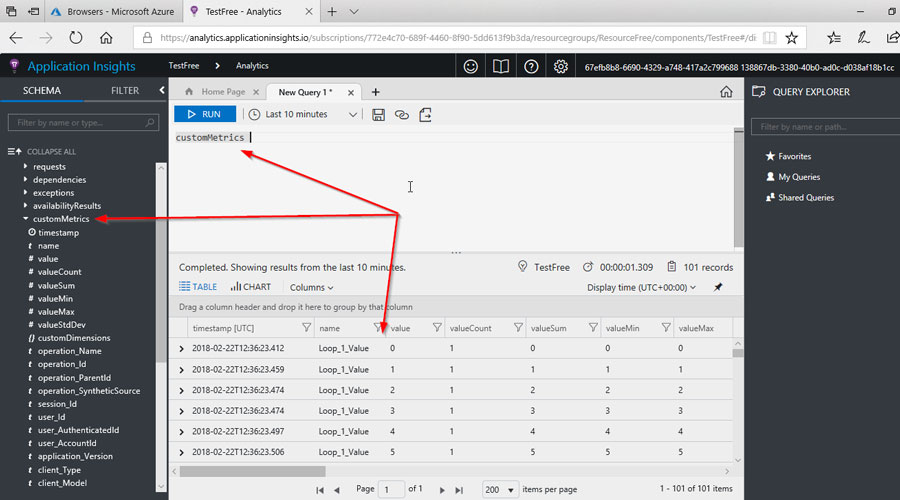The height and width of the screenshot is (500, 900).
Task: Switch to the FILTER tab
Action: click(x=125, y=91)
